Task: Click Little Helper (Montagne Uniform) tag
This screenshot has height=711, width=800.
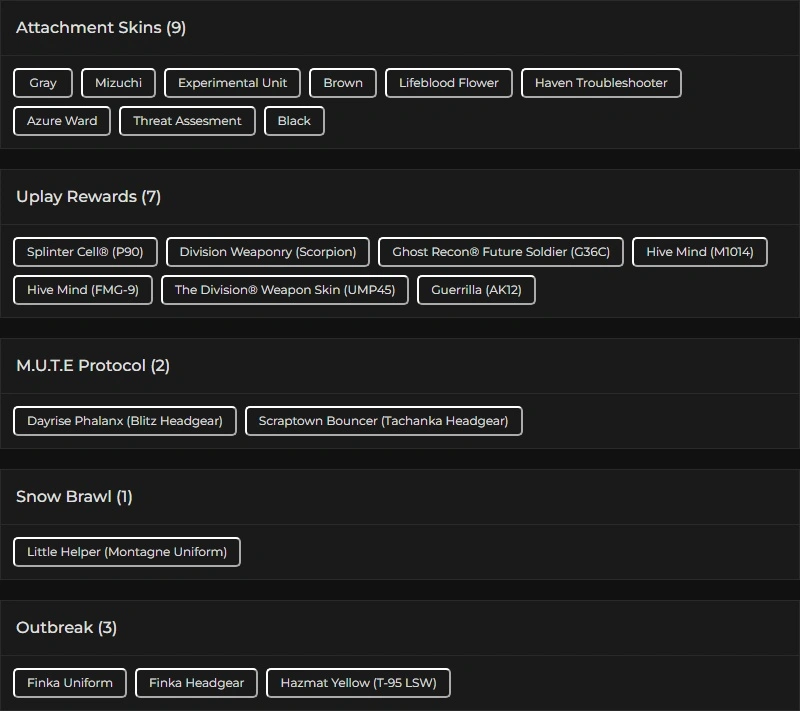Action: pyautogui.click(x=127, y=552)
